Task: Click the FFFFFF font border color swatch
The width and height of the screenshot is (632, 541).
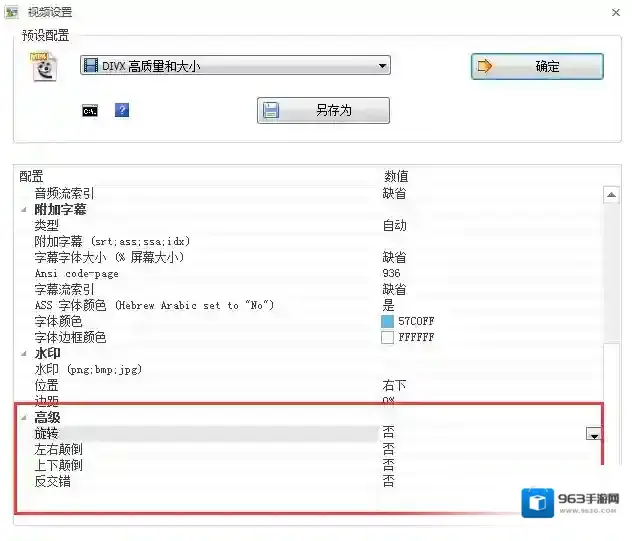Action: pos(388,338)
